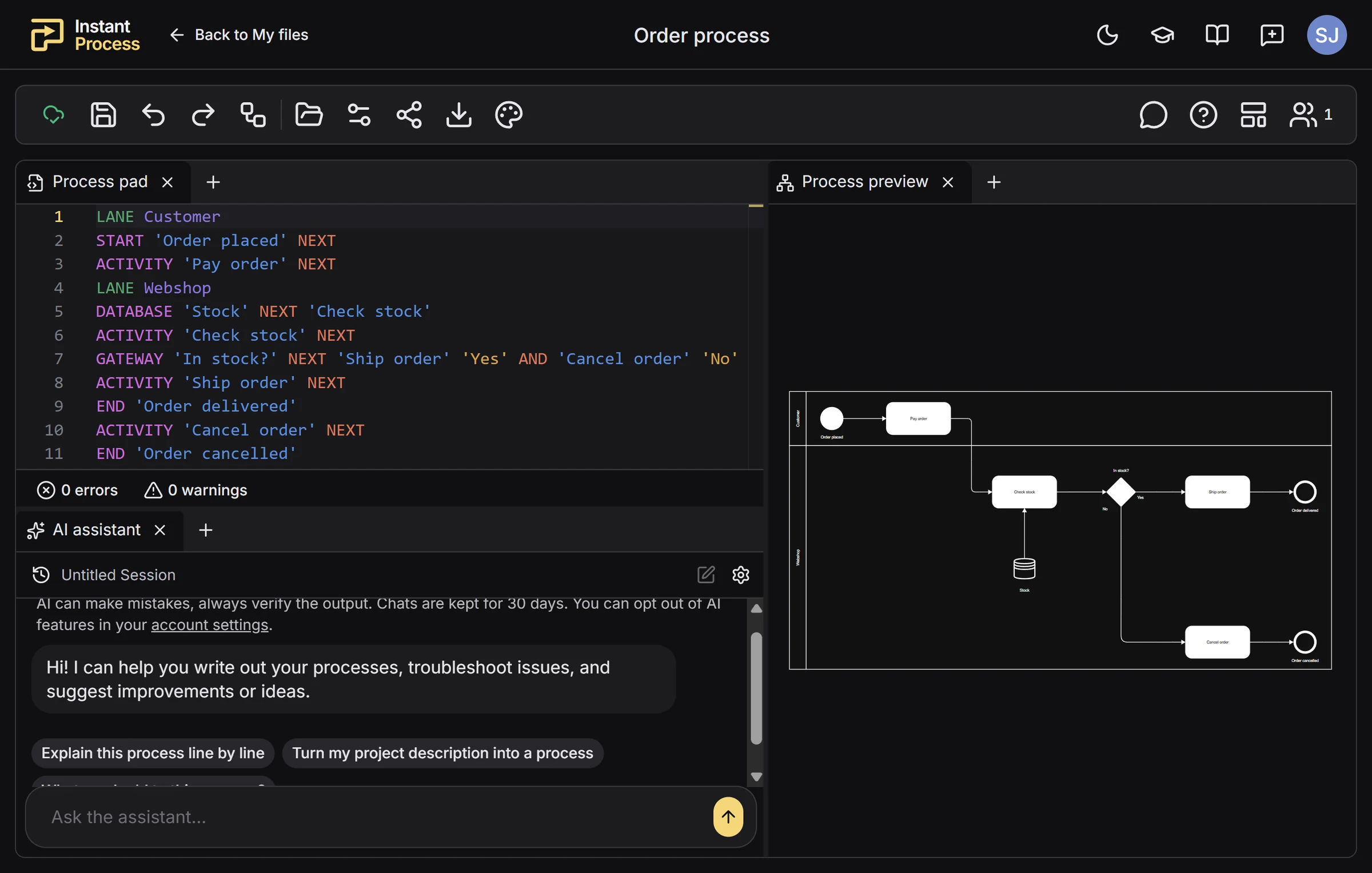This screenshot has height=873, width=1372.
Task: Select the Process preview tab
Action: pyautogui.click(x=864, y=182)
